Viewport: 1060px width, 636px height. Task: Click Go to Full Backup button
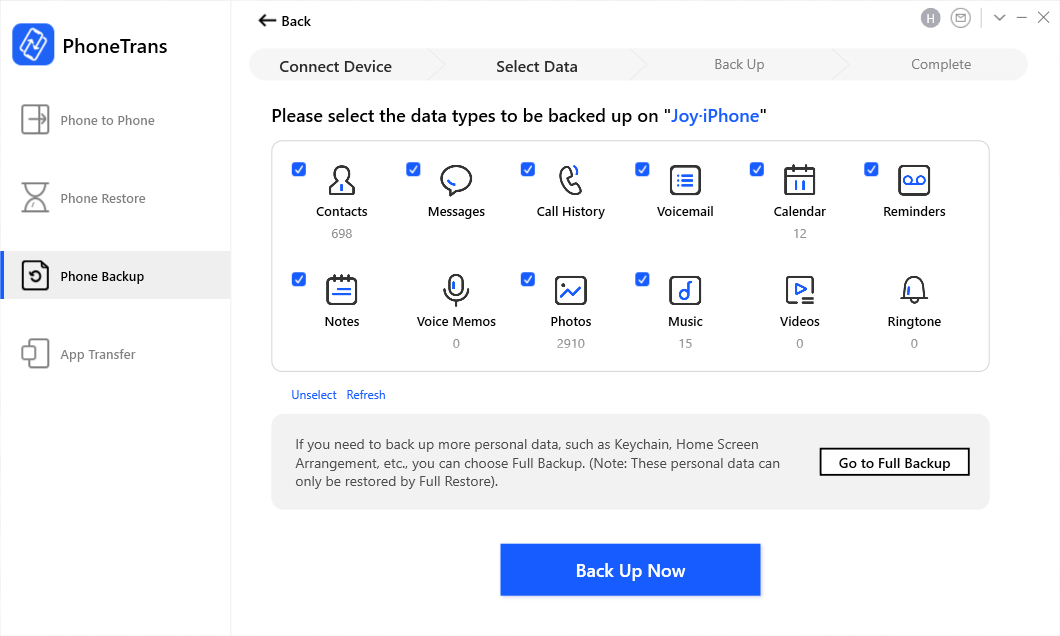point(894,462)
